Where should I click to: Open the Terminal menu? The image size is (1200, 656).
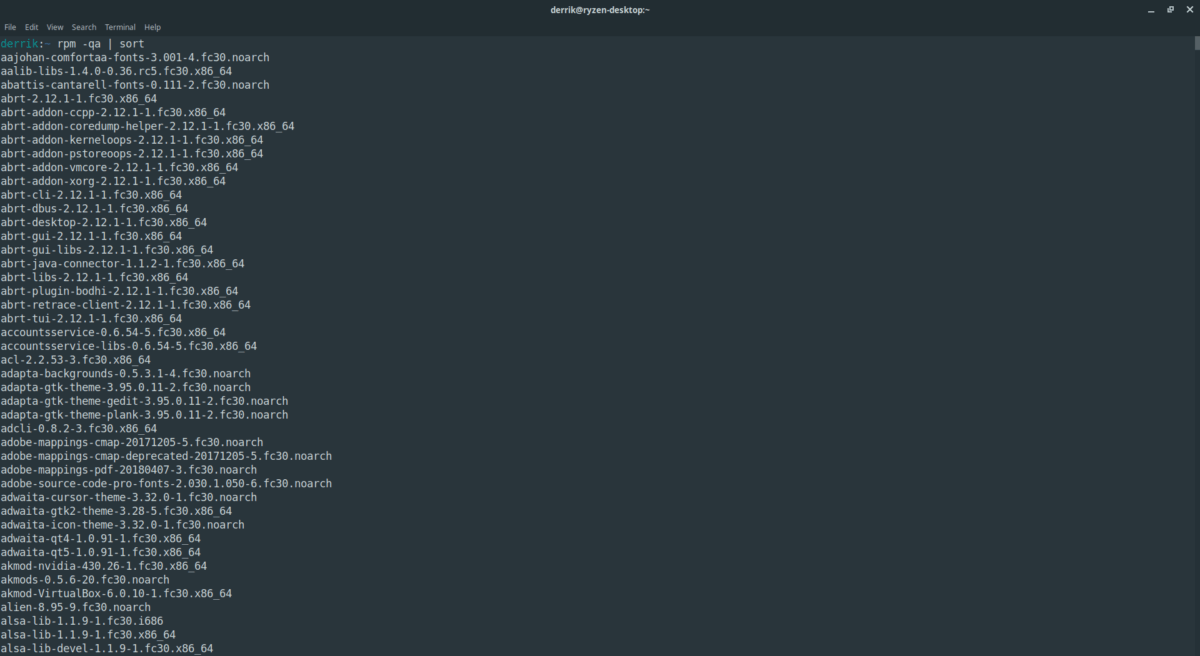pos(121,27)
